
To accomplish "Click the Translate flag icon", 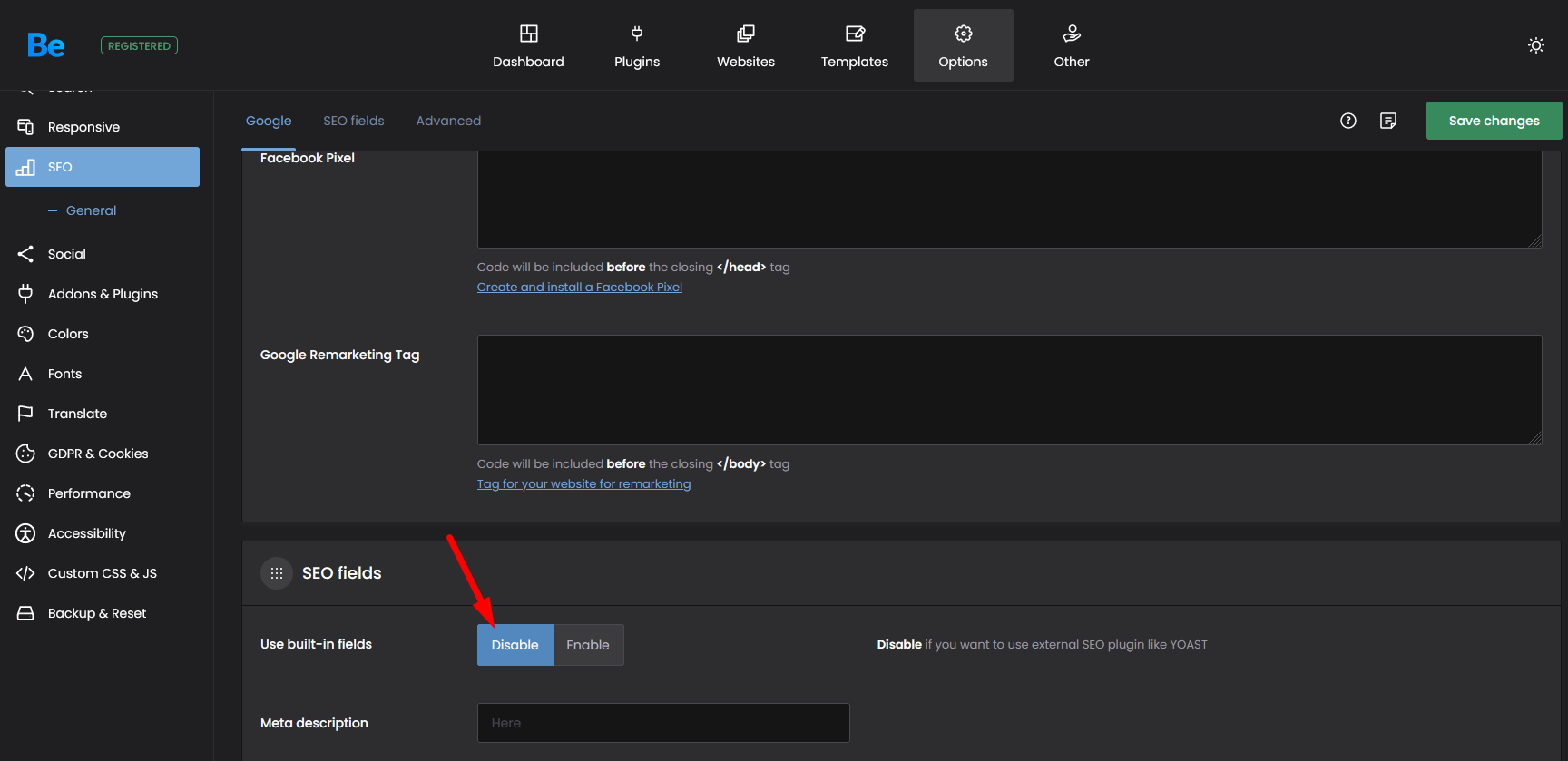I will (x=25, y=414).
